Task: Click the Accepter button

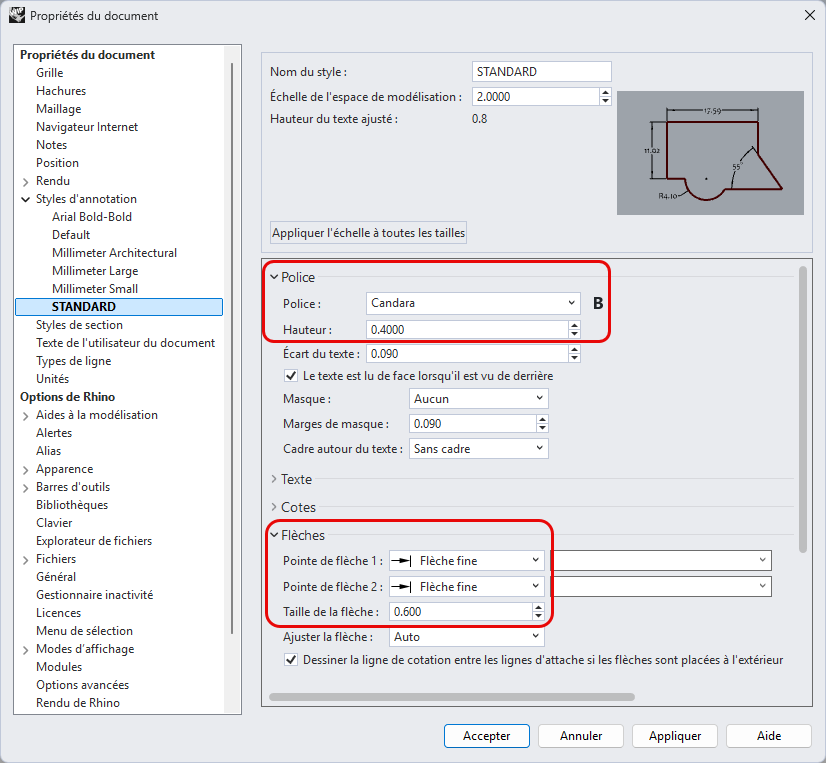Action: click(486, 736)
